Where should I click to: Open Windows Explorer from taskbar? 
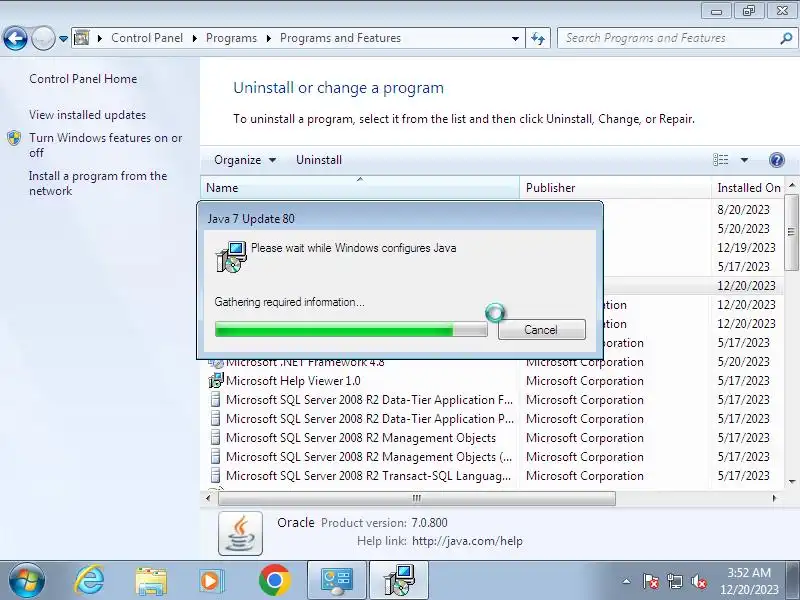151,581
